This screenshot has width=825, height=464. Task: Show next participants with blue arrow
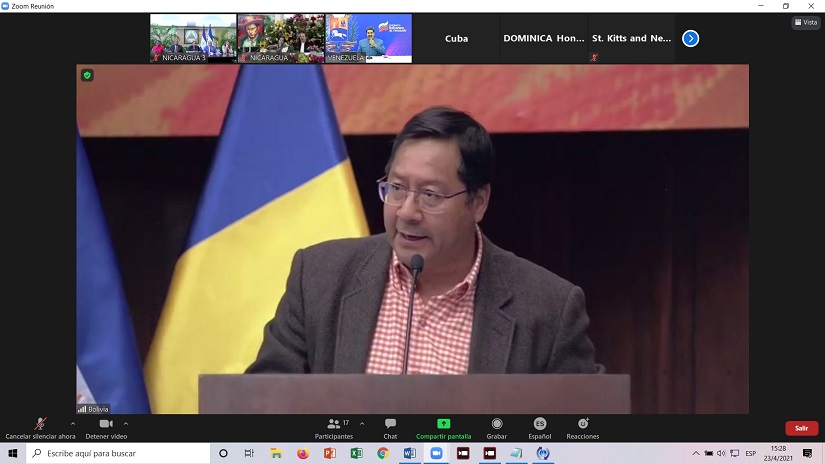[690, 38]
